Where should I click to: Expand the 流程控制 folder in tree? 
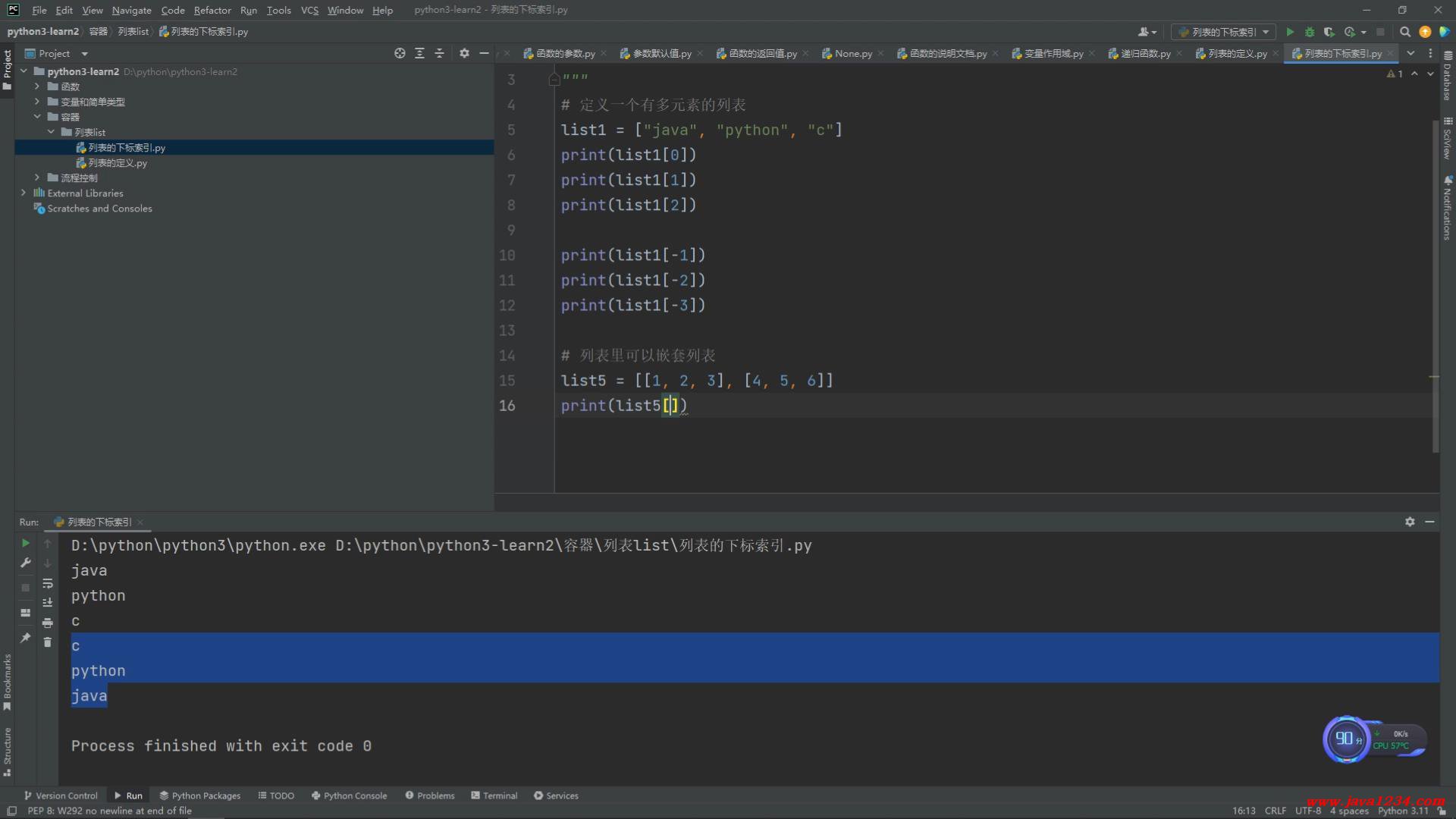36,177
